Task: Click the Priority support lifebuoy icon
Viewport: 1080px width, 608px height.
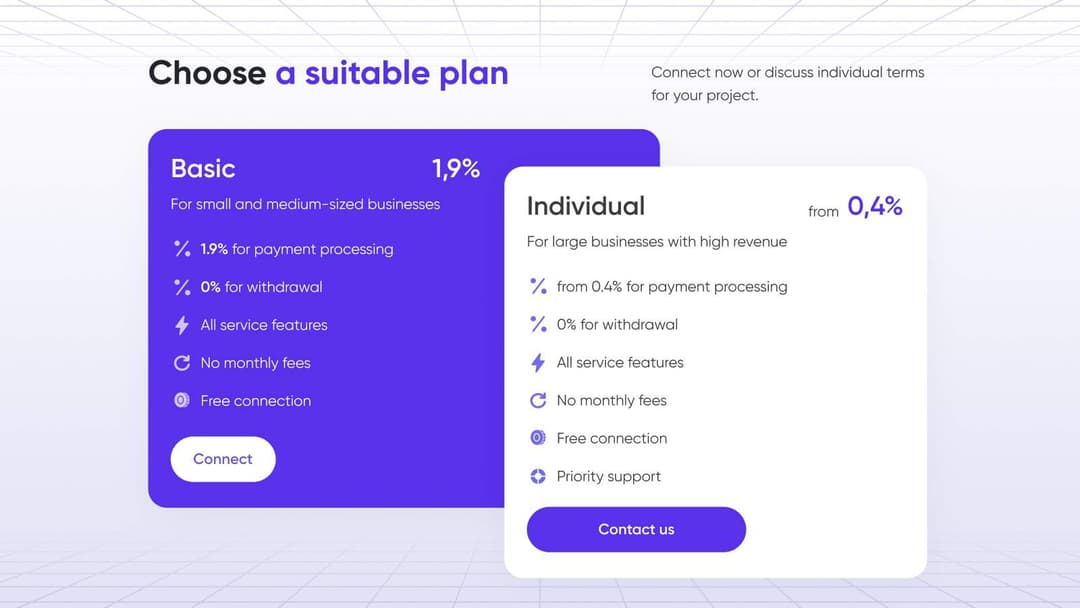Action: (x=538, y=476)
